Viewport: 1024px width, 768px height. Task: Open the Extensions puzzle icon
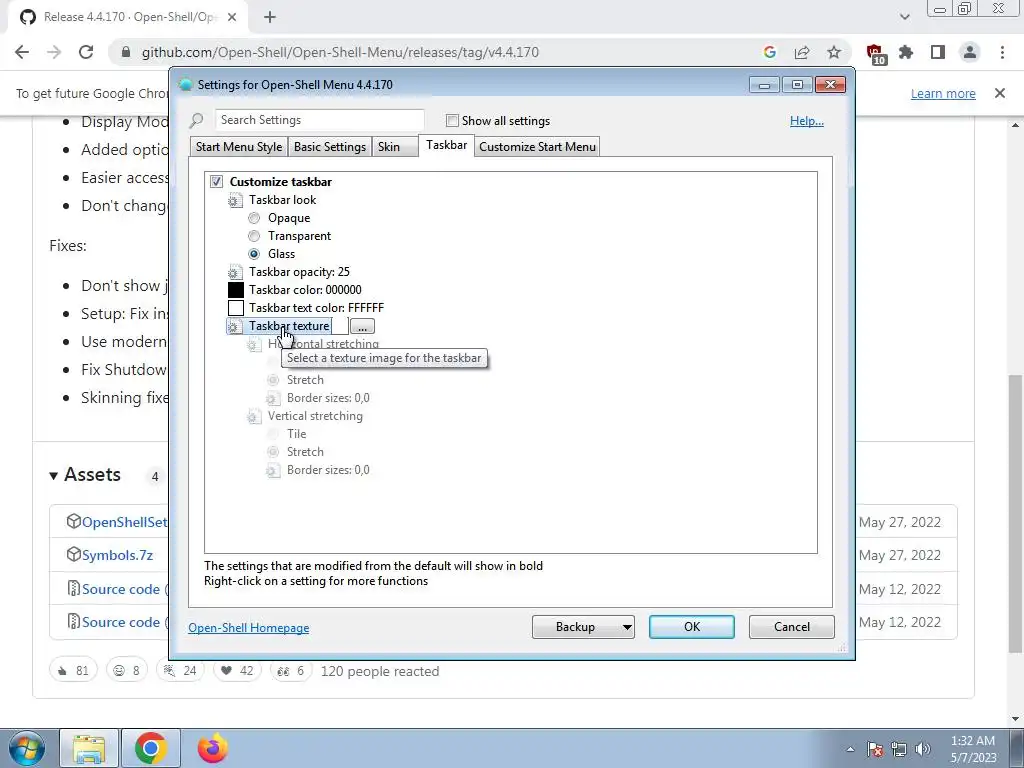pyautogui.click(x=906, y=52)
